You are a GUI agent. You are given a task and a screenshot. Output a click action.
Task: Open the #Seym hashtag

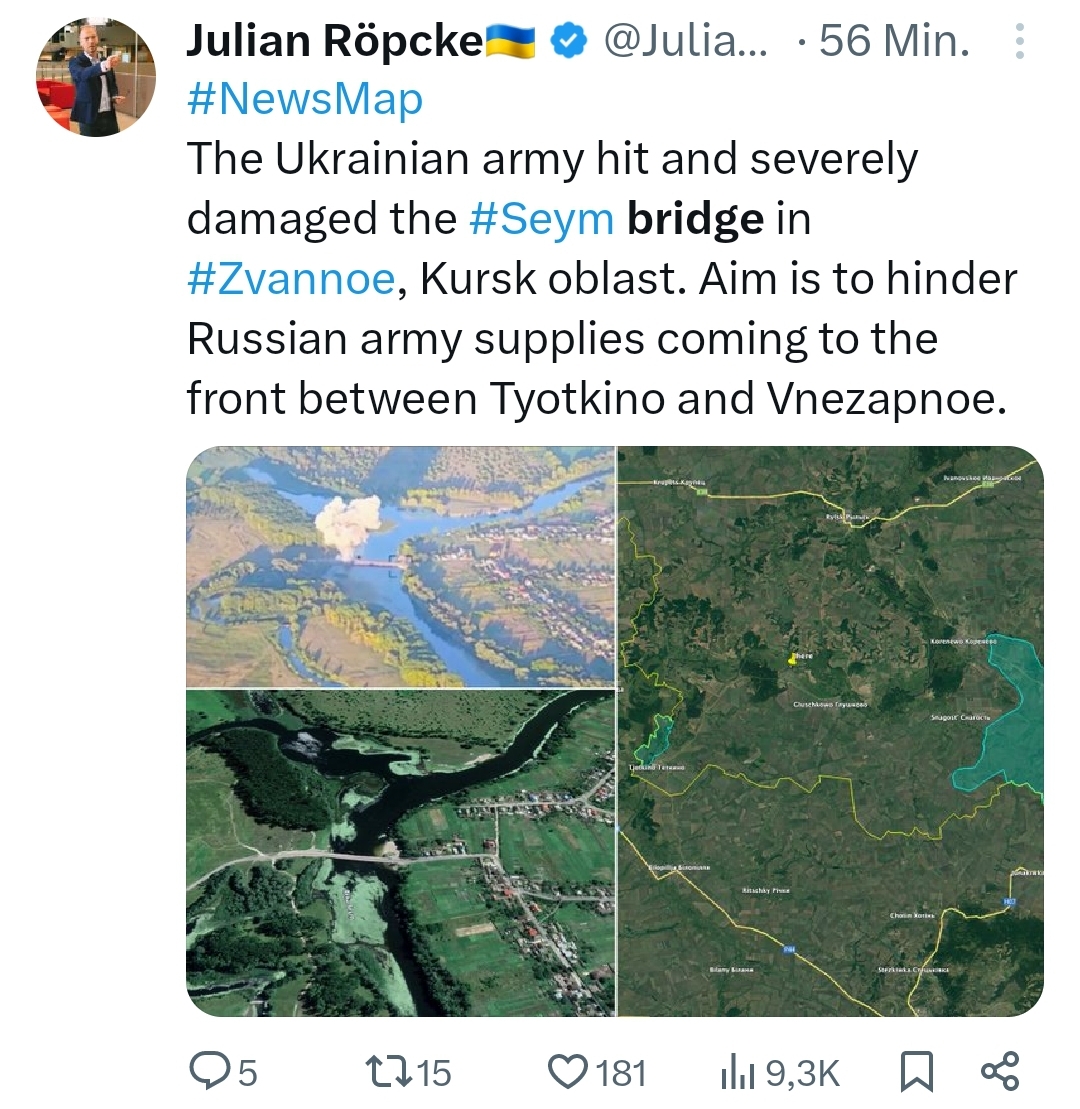coord(542,219)
